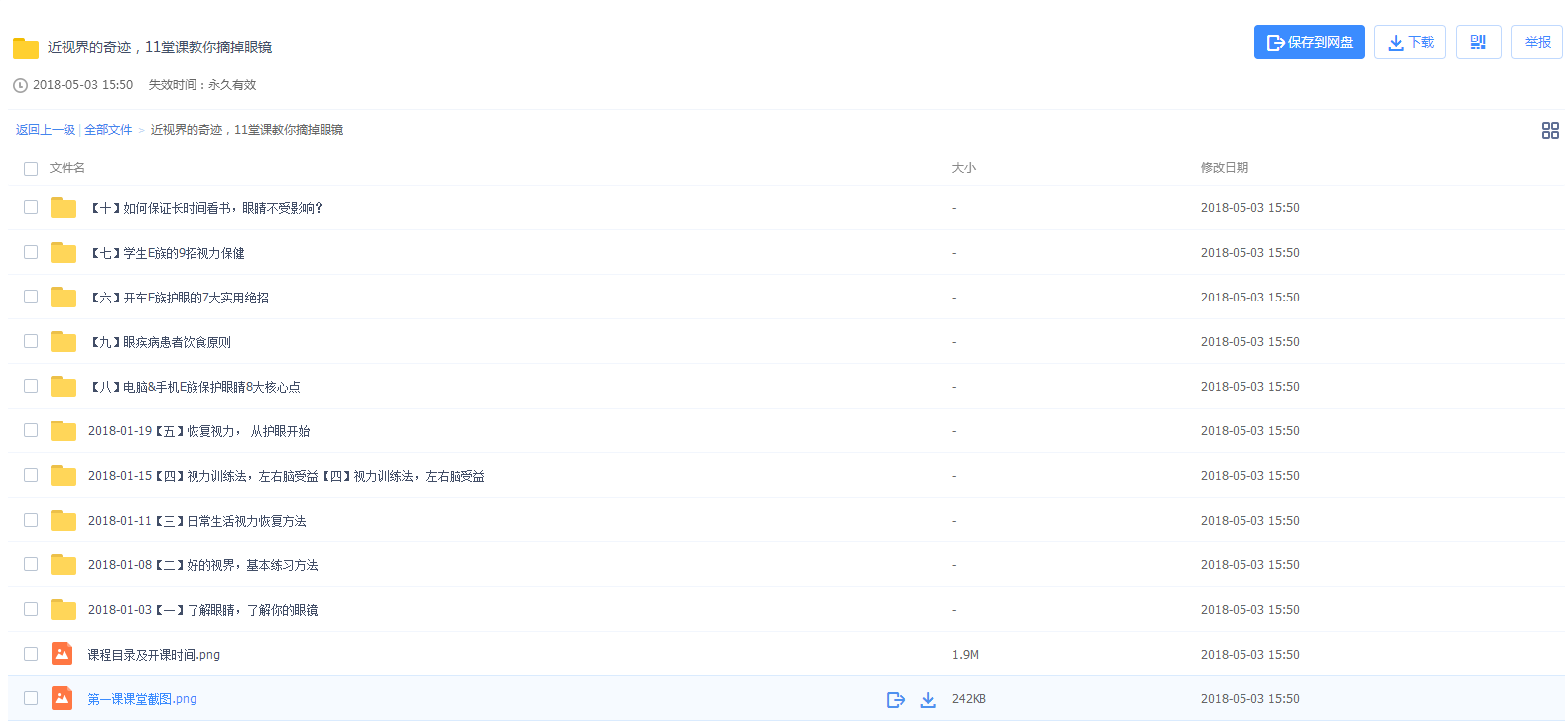Click folder icon of 【五】恢复视力
Image resolution: width=1568 pixels, height=722 pixels.
(x=64, y=430)
